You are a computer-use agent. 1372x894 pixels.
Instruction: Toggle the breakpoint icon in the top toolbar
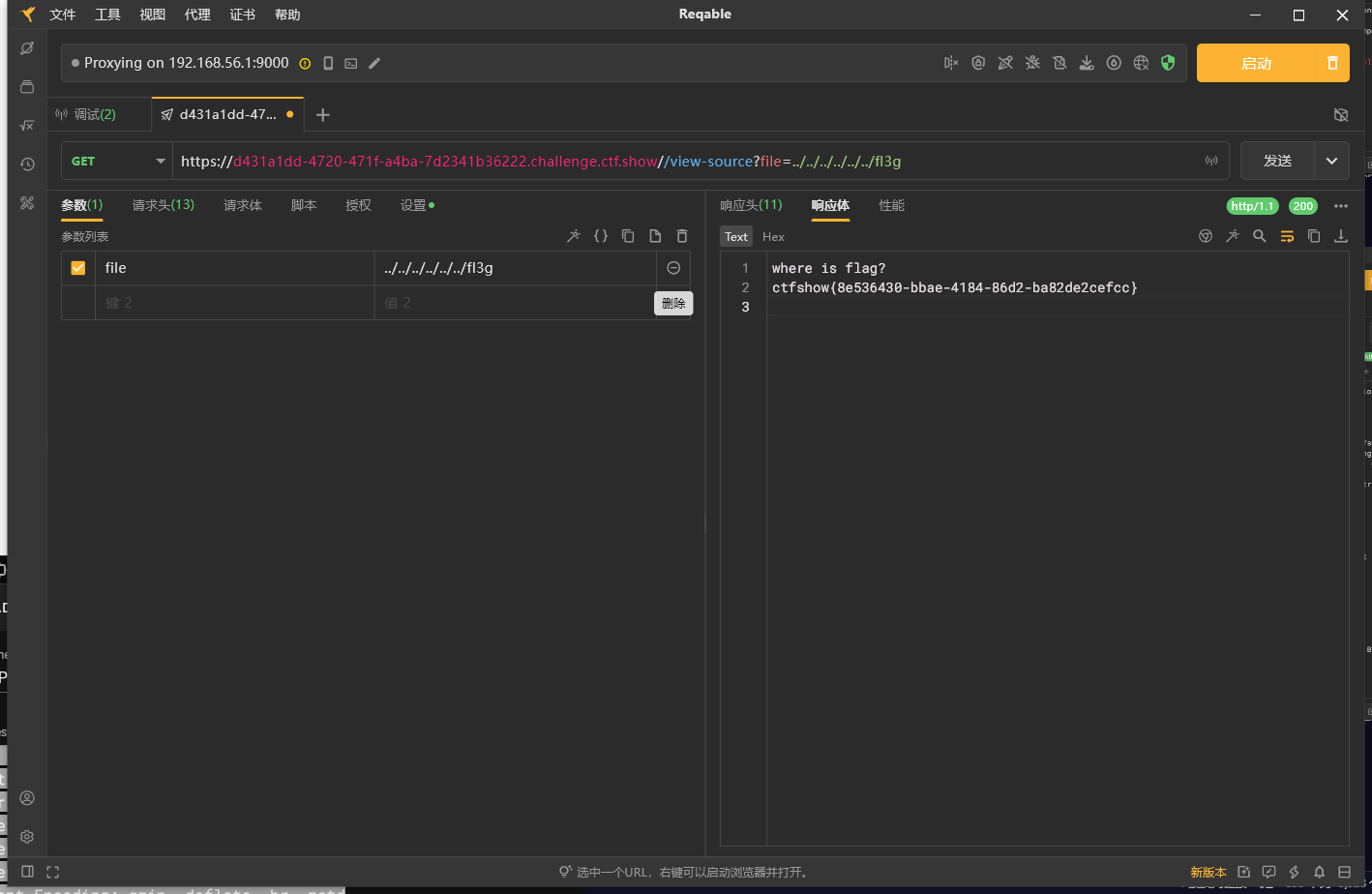(x=951, y=63)
